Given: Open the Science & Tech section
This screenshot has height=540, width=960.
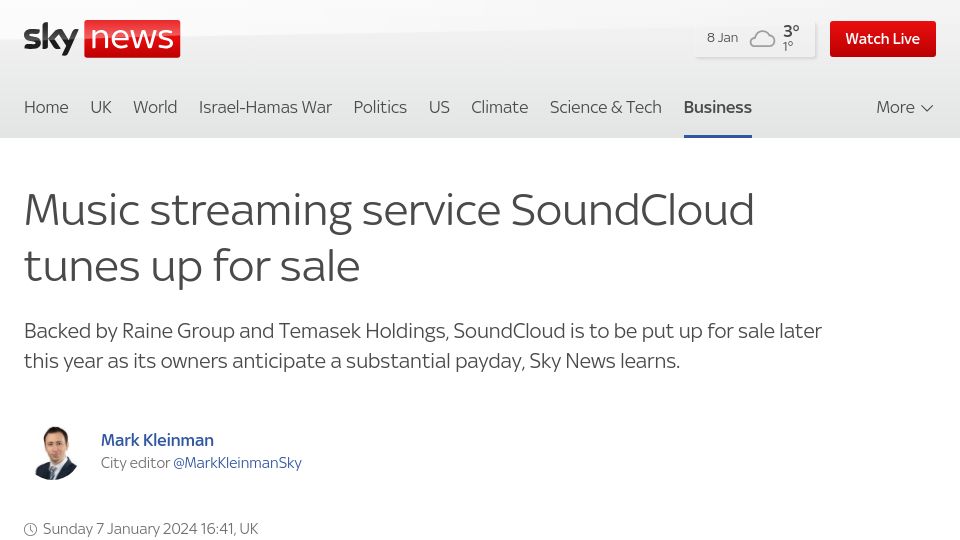Looking at the screenshot, I should tap(606, 107).
